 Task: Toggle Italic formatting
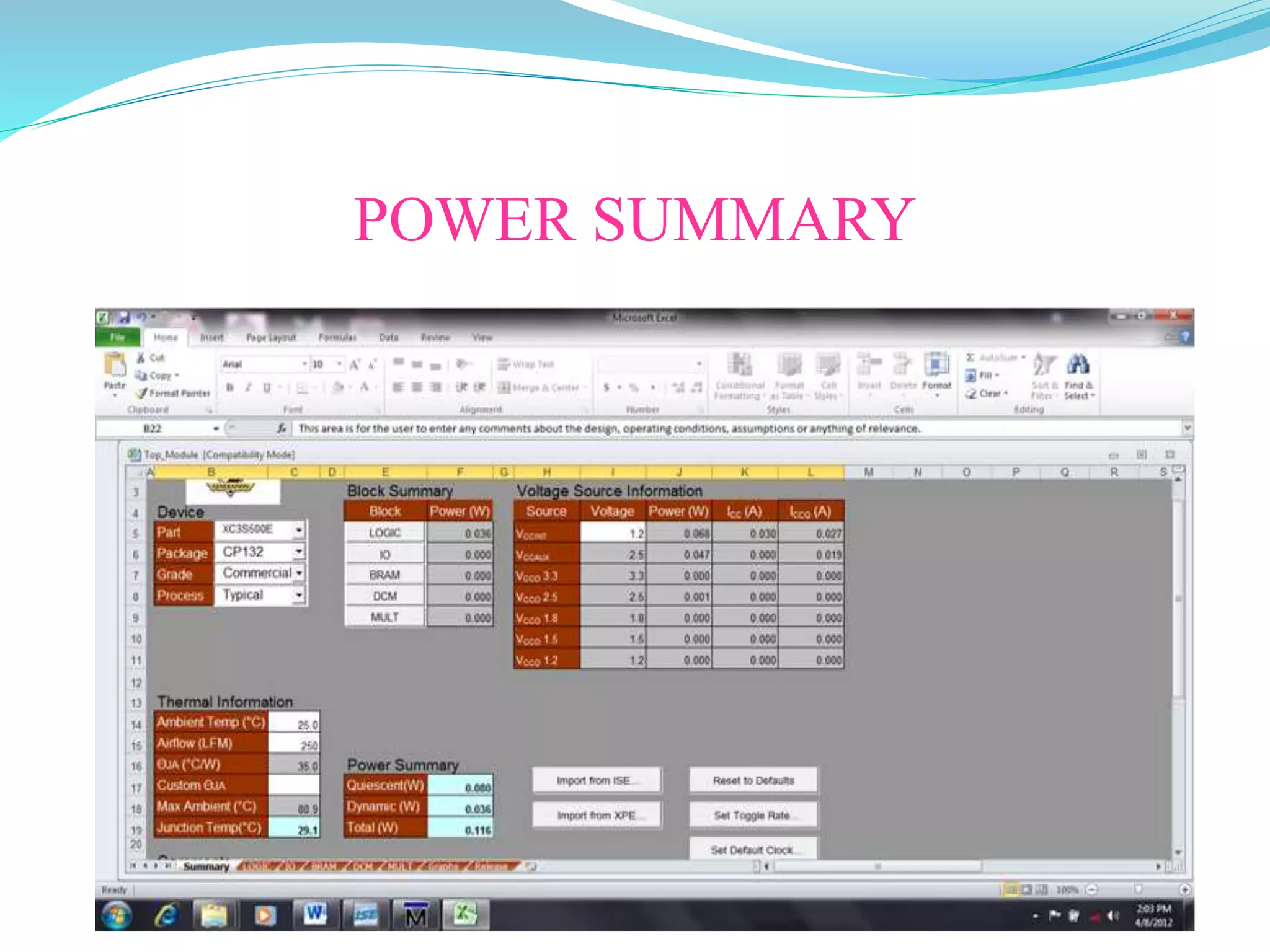coord(248,387)
